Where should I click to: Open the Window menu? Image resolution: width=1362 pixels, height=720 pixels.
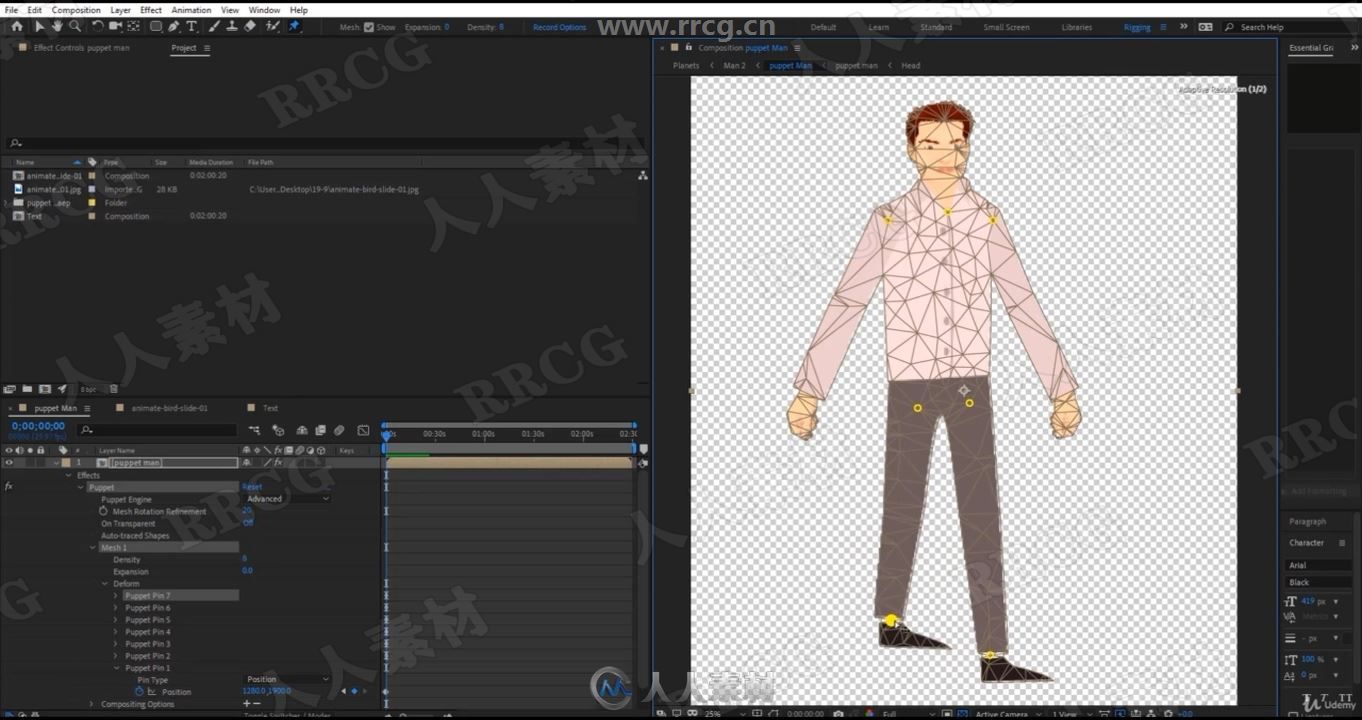264,10
